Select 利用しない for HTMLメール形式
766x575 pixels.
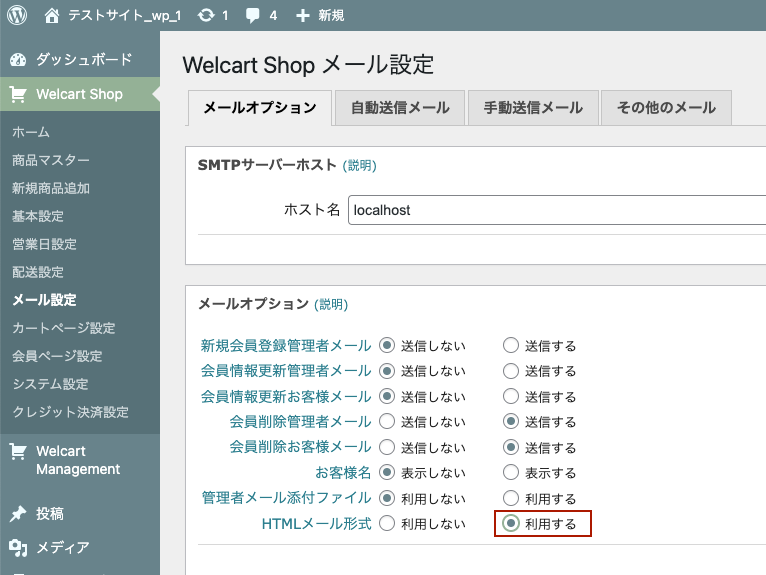coord(387,524)
